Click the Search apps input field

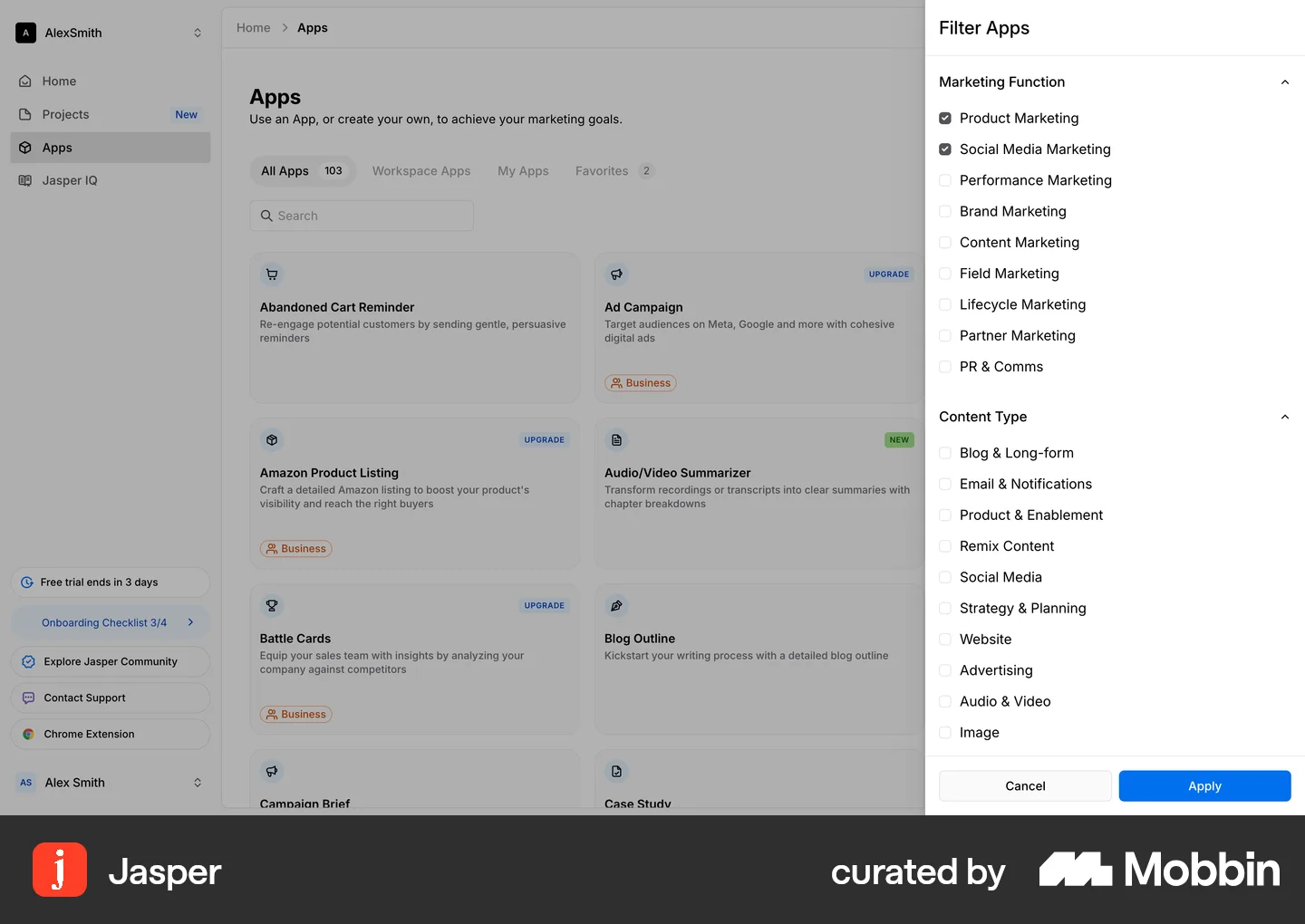(x=362, y=216)
